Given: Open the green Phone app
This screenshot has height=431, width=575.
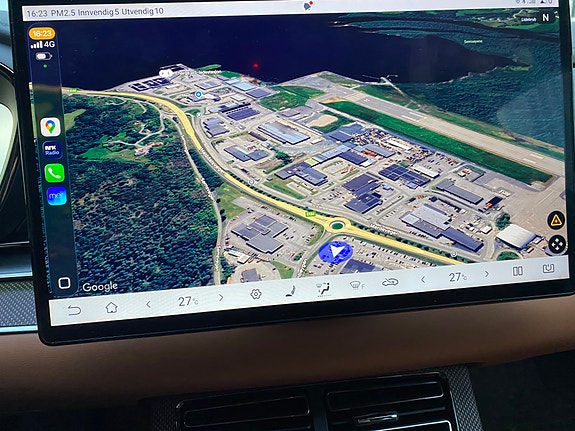Looking at the screenshot, I should [x=55, y=173].
